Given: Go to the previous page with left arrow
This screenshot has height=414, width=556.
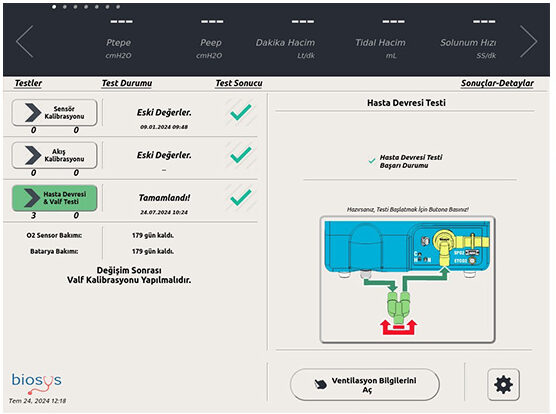Looking at the screenshot, I should click(25, 41).
